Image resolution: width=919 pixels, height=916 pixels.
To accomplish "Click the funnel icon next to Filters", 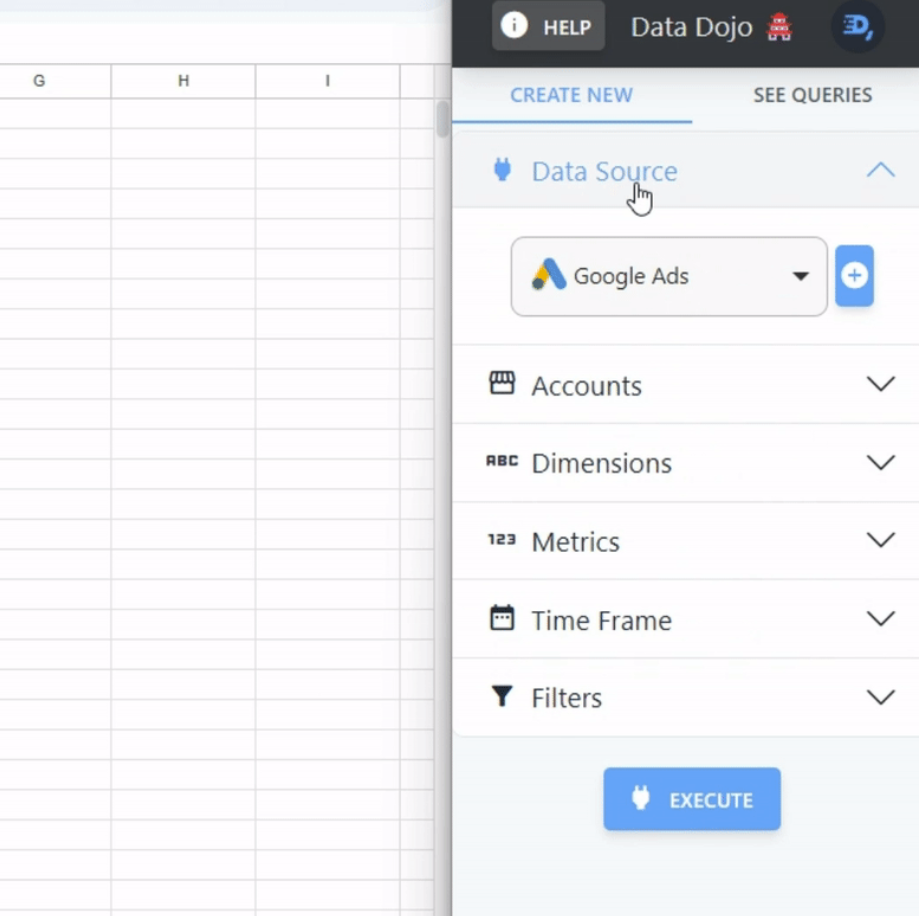I will [x=502, y=696].
